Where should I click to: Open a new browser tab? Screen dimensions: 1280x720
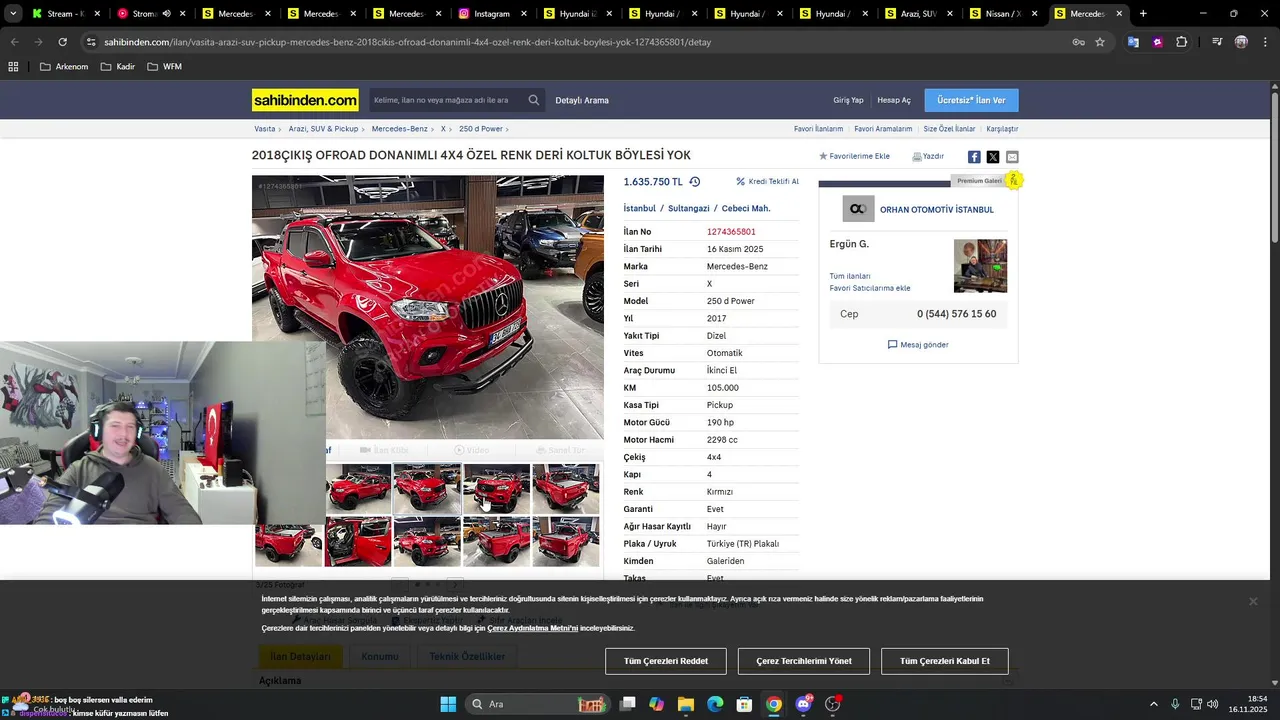tap(1143, 14)
